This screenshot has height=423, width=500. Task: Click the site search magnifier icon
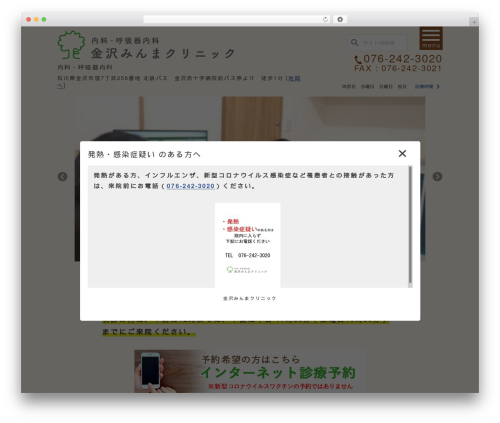[x=354, y=43]
